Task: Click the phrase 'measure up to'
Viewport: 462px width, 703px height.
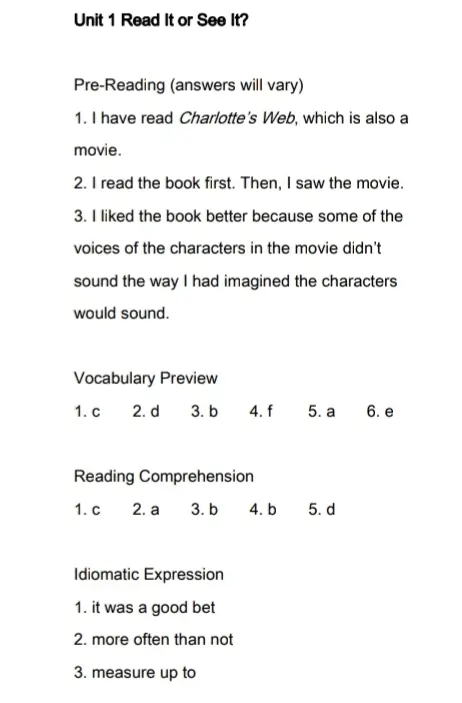Action: click(144, 673)
